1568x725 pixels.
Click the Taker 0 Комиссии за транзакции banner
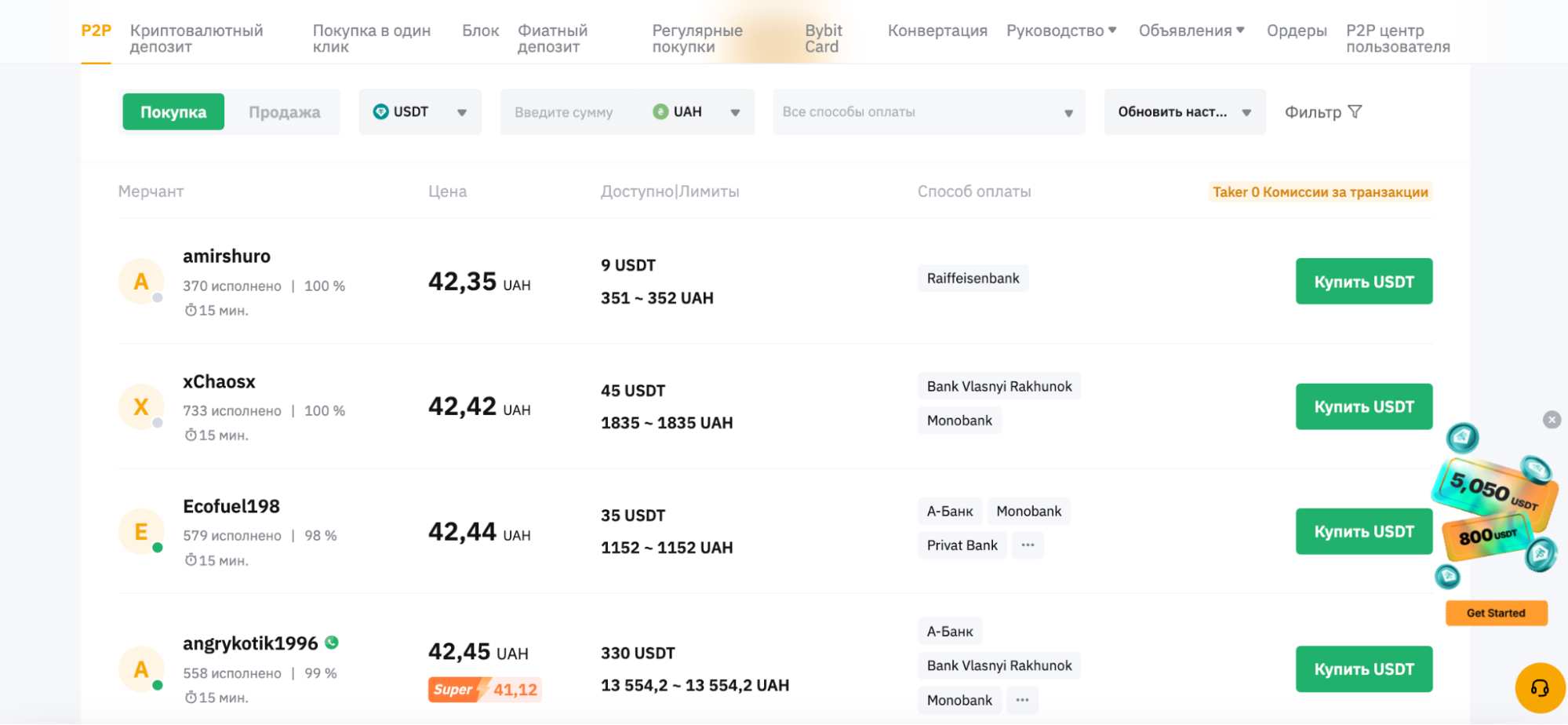coord(1320,192)
